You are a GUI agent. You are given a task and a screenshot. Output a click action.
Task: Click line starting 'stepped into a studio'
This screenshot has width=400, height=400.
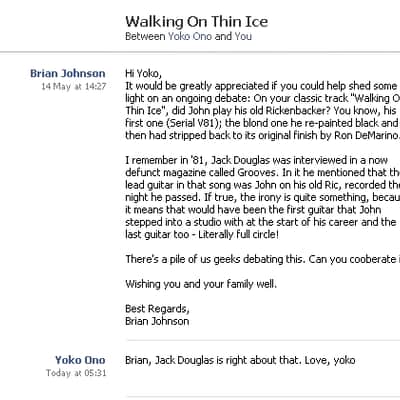point(261,222)
